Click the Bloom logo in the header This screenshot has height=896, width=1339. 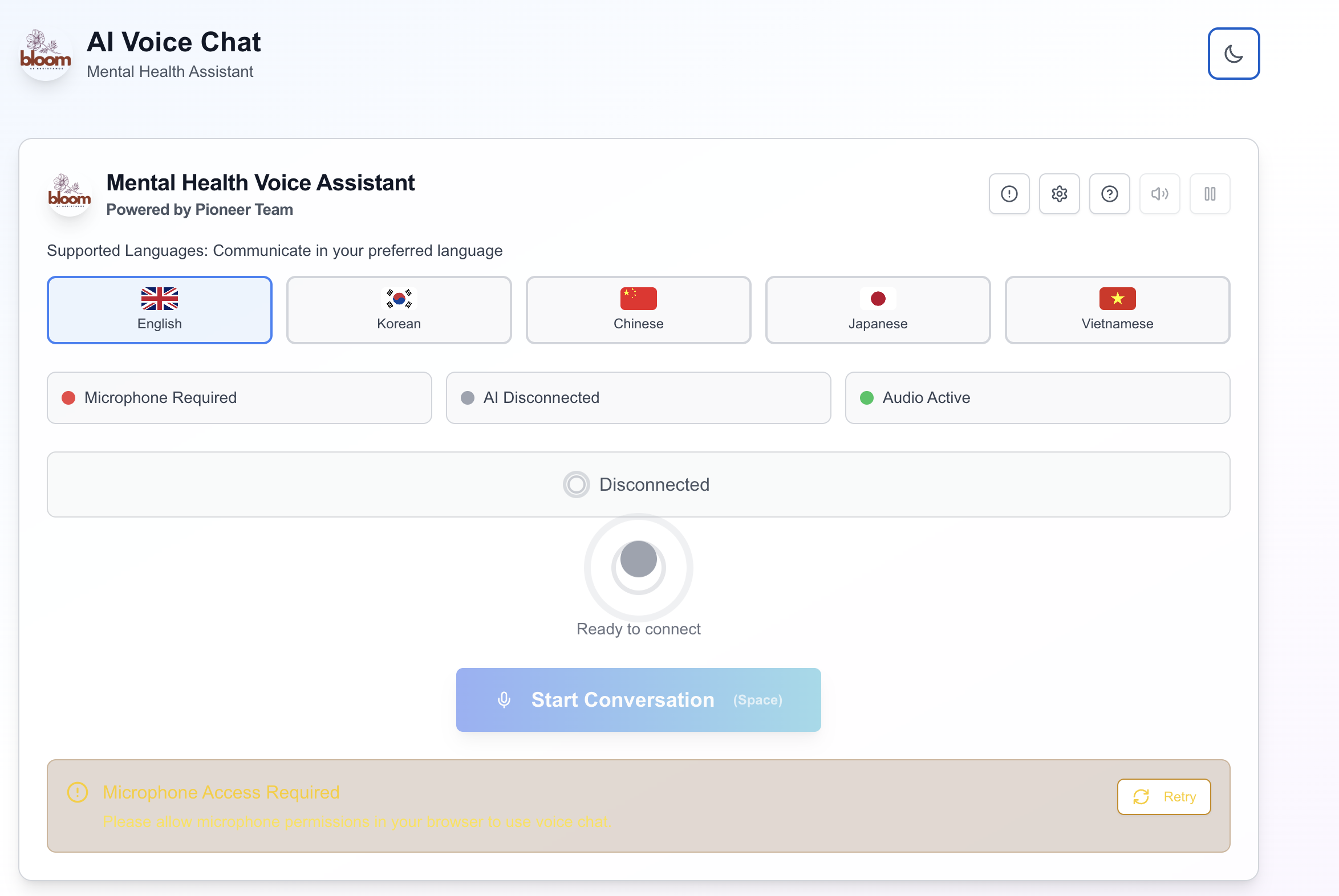tap(45, 53)
